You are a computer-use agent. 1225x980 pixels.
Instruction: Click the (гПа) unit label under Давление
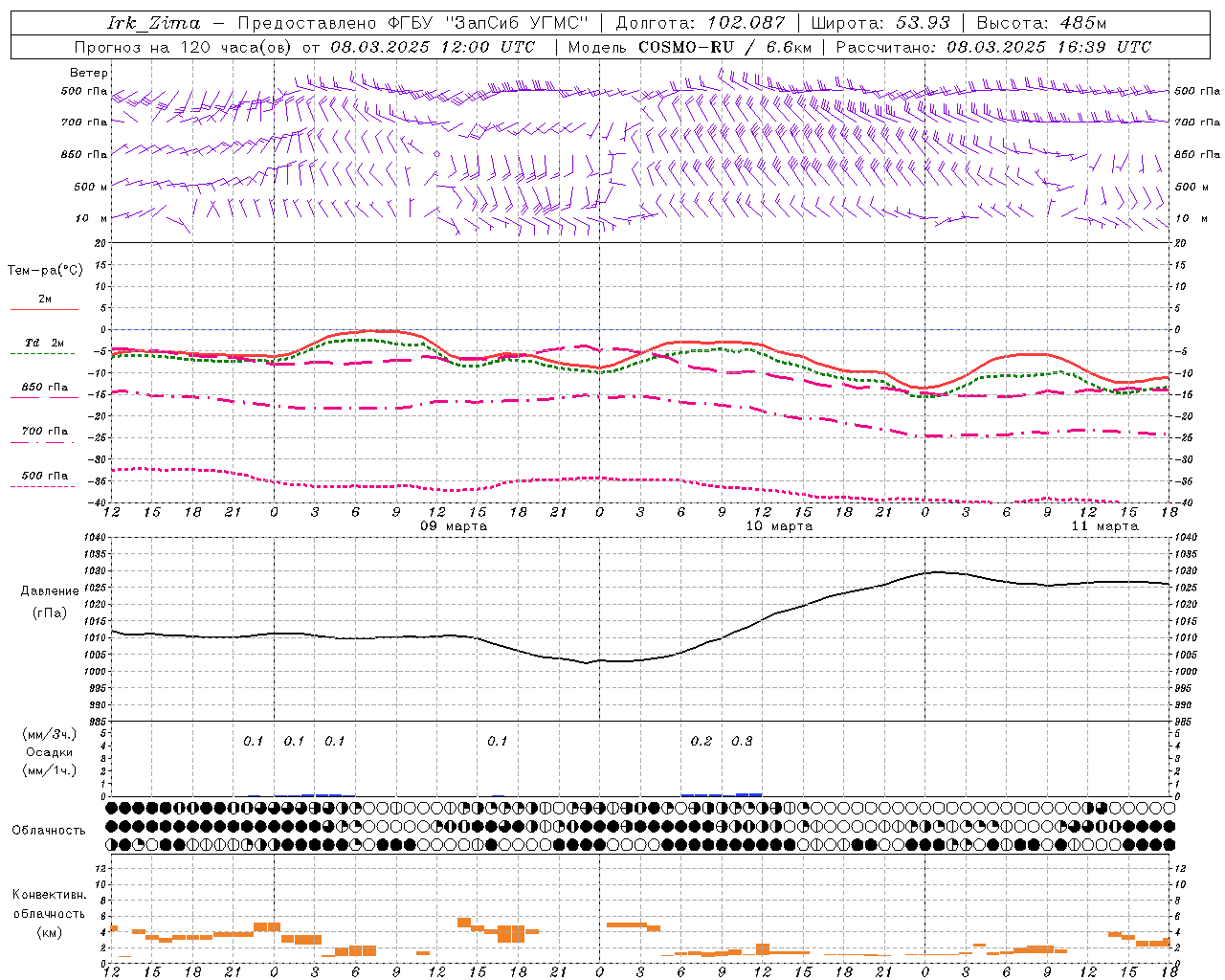tap(48, 613)
